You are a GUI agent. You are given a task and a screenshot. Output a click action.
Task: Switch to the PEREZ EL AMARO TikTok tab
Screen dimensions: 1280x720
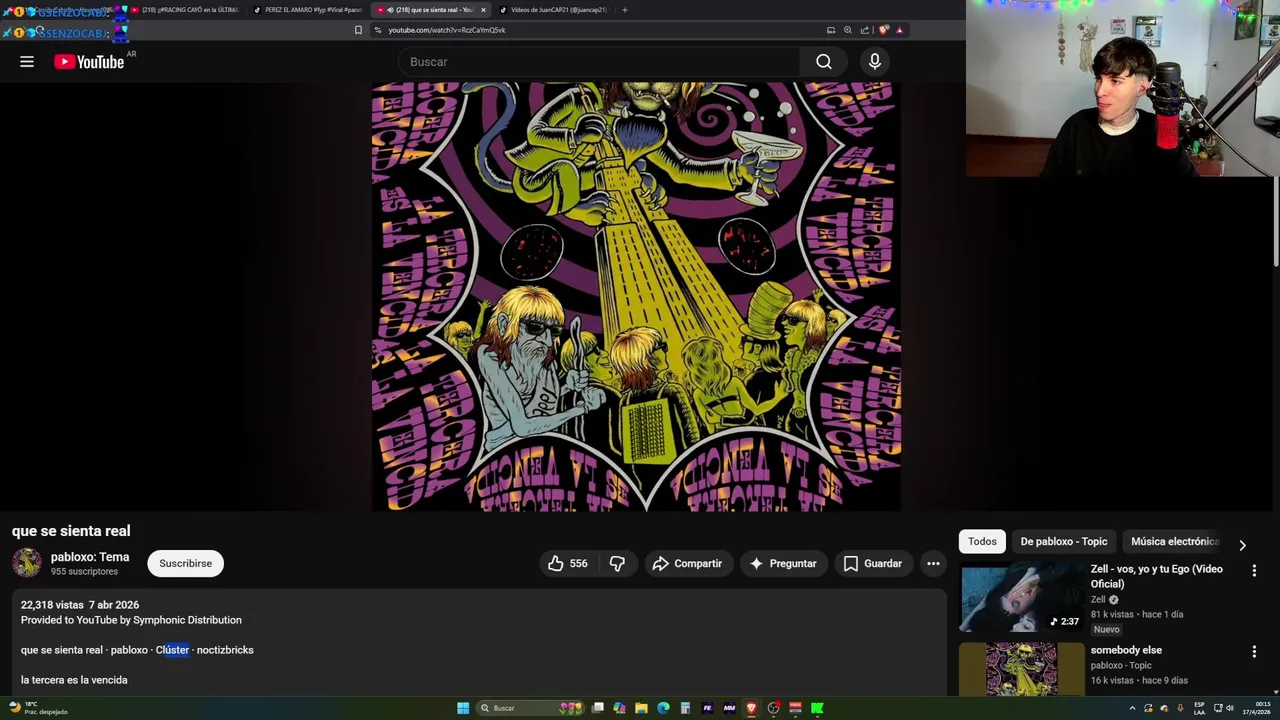[x=308, y=10]
